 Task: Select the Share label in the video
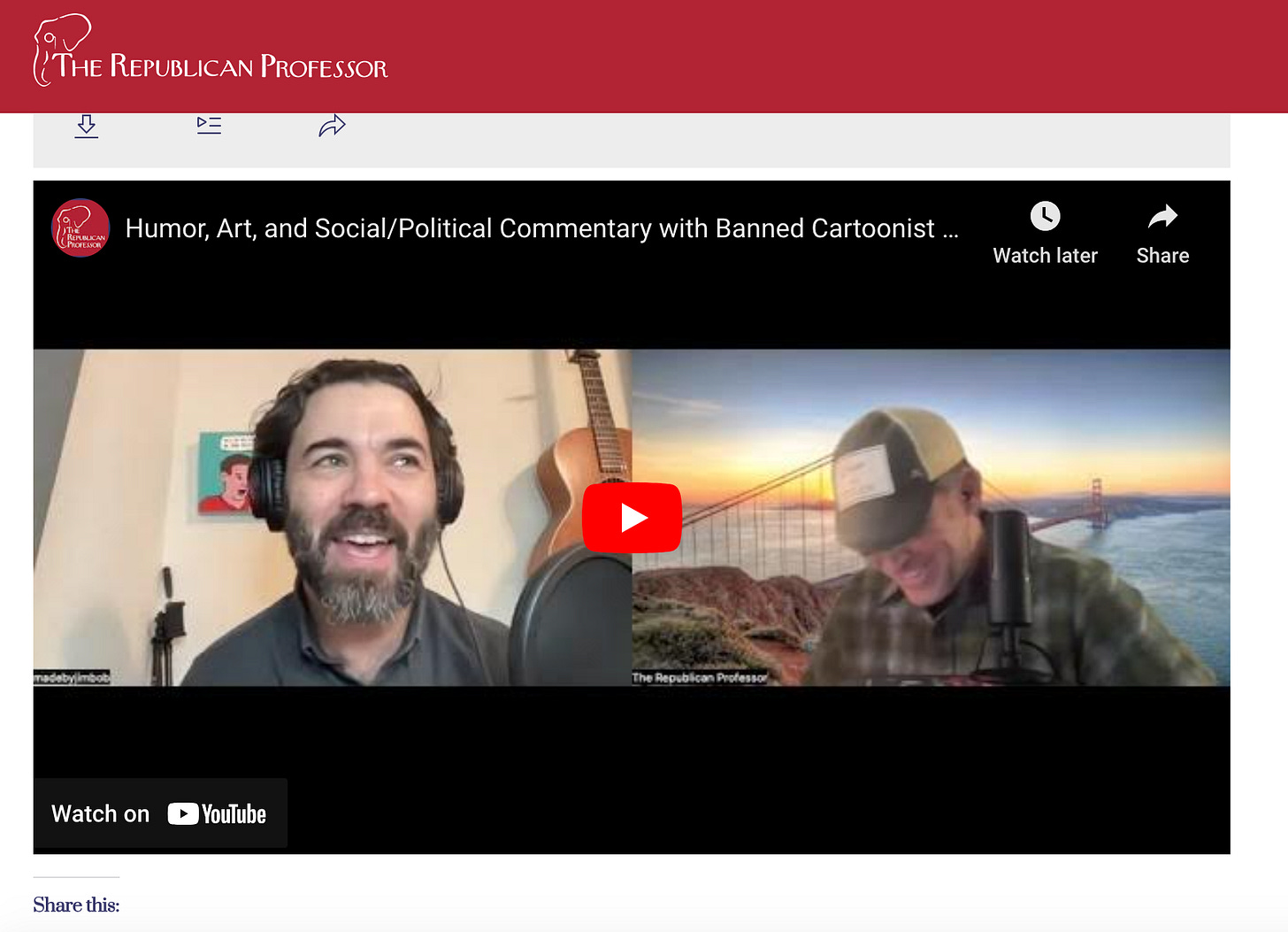click(x=1162, y=256)
